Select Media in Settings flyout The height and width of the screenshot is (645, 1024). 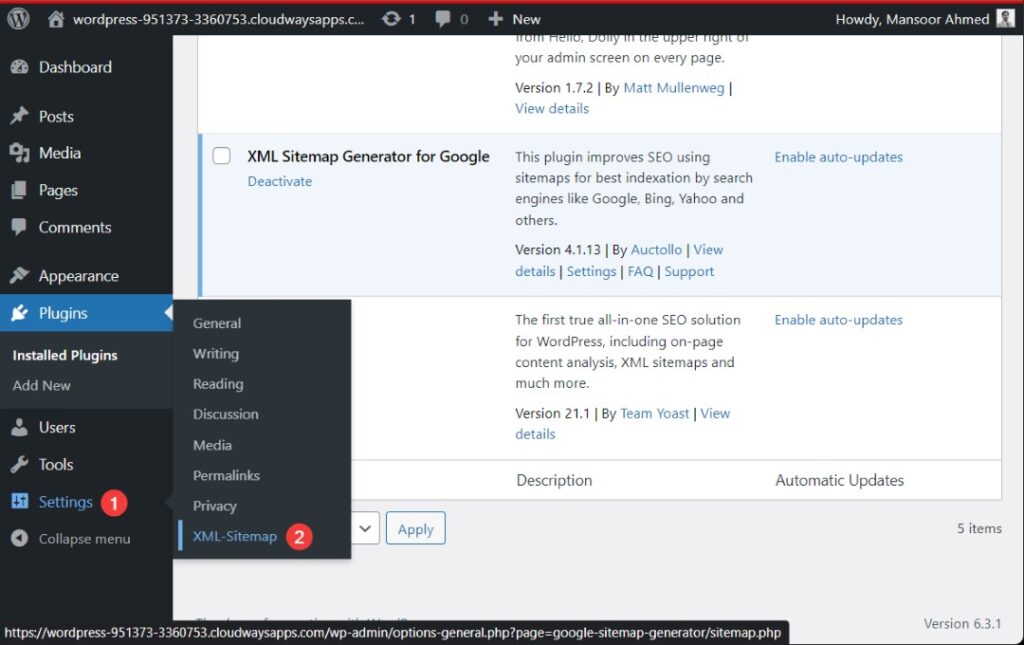[x=212, y=445]
